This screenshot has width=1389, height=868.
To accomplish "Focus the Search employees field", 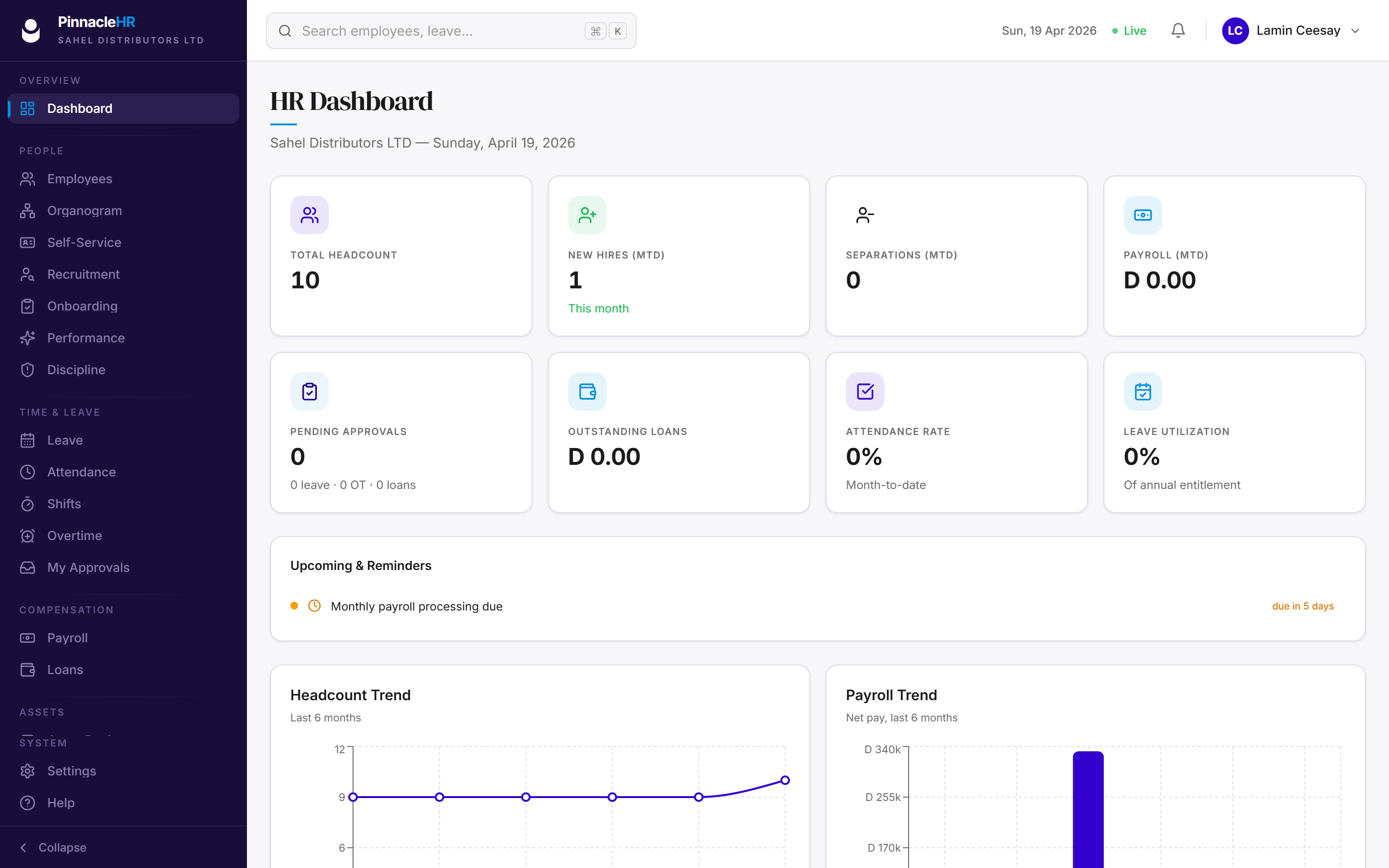I will pos(451,31).
